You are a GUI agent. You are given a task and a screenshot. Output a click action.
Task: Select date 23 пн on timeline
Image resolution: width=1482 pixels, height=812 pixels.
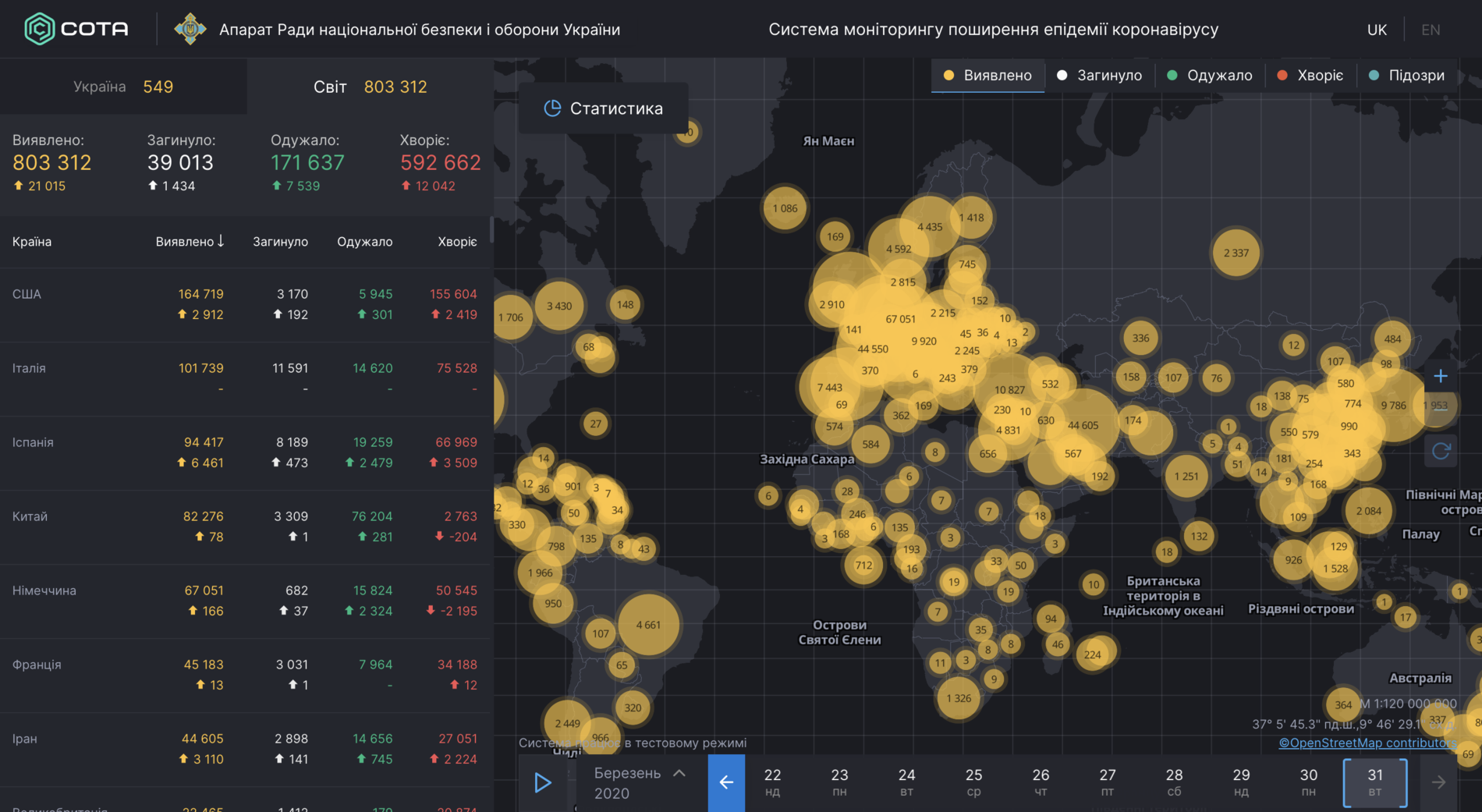[x=839, y=782]
